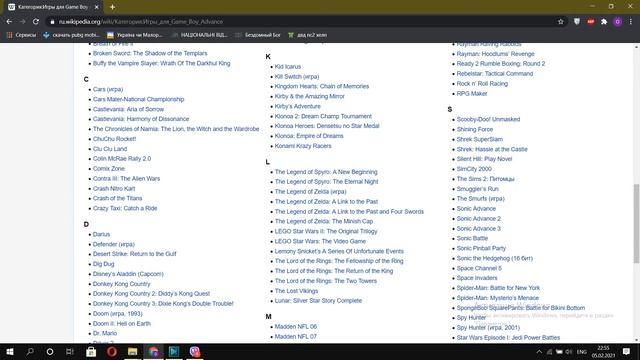
Task: Launch the Opera browser from taskbar
Action: 112,351
